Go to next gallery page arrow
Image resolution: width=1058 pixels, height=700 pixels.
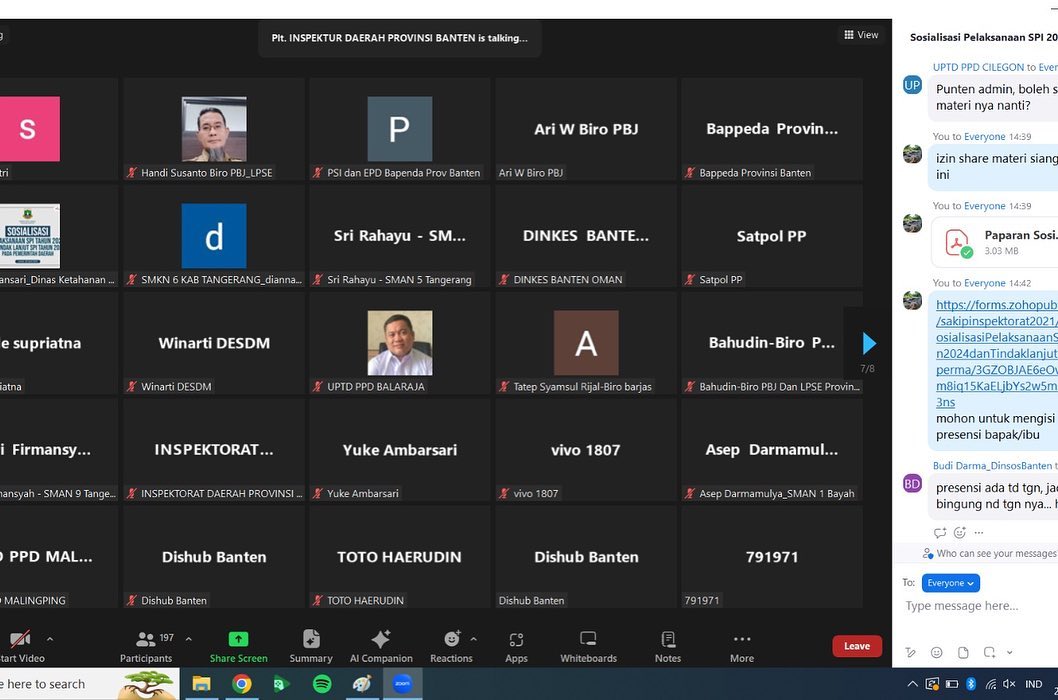[x=868, y=344]
